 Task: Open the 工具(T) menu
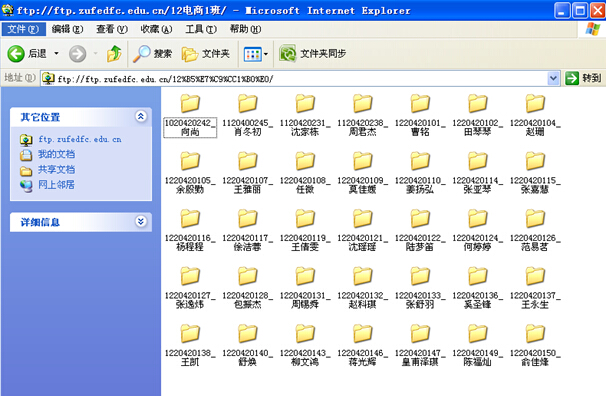[x=201, y=29]
